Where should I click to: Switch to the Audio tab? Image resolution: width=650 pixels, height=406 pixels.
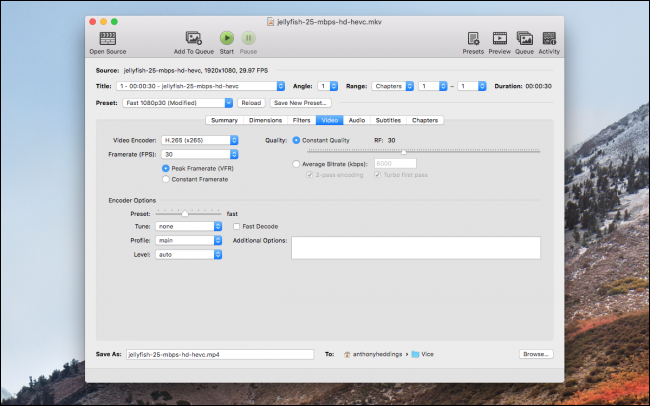pos(356,120)
